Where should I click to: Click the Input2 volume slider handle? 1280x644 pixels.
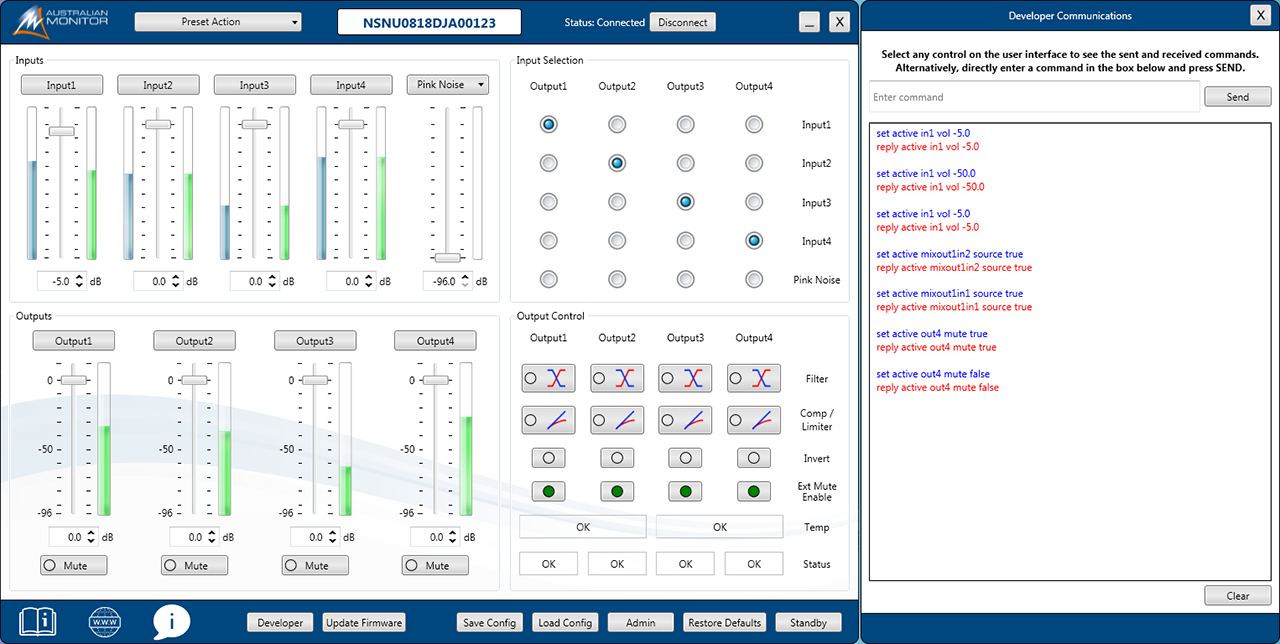(158, 124)
